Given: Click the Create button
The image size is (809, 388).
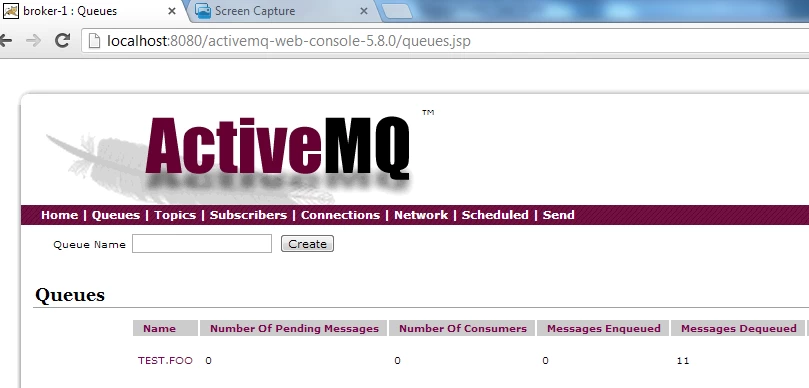Looking at the screenshot, I should tap(308, 244).
